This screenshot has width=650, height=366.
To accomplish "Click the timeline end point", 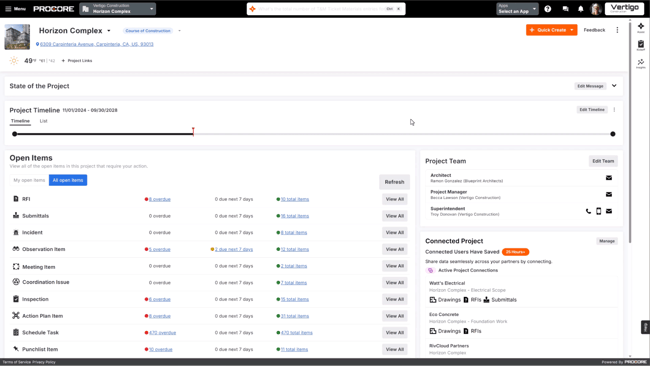I will point(613,134).
